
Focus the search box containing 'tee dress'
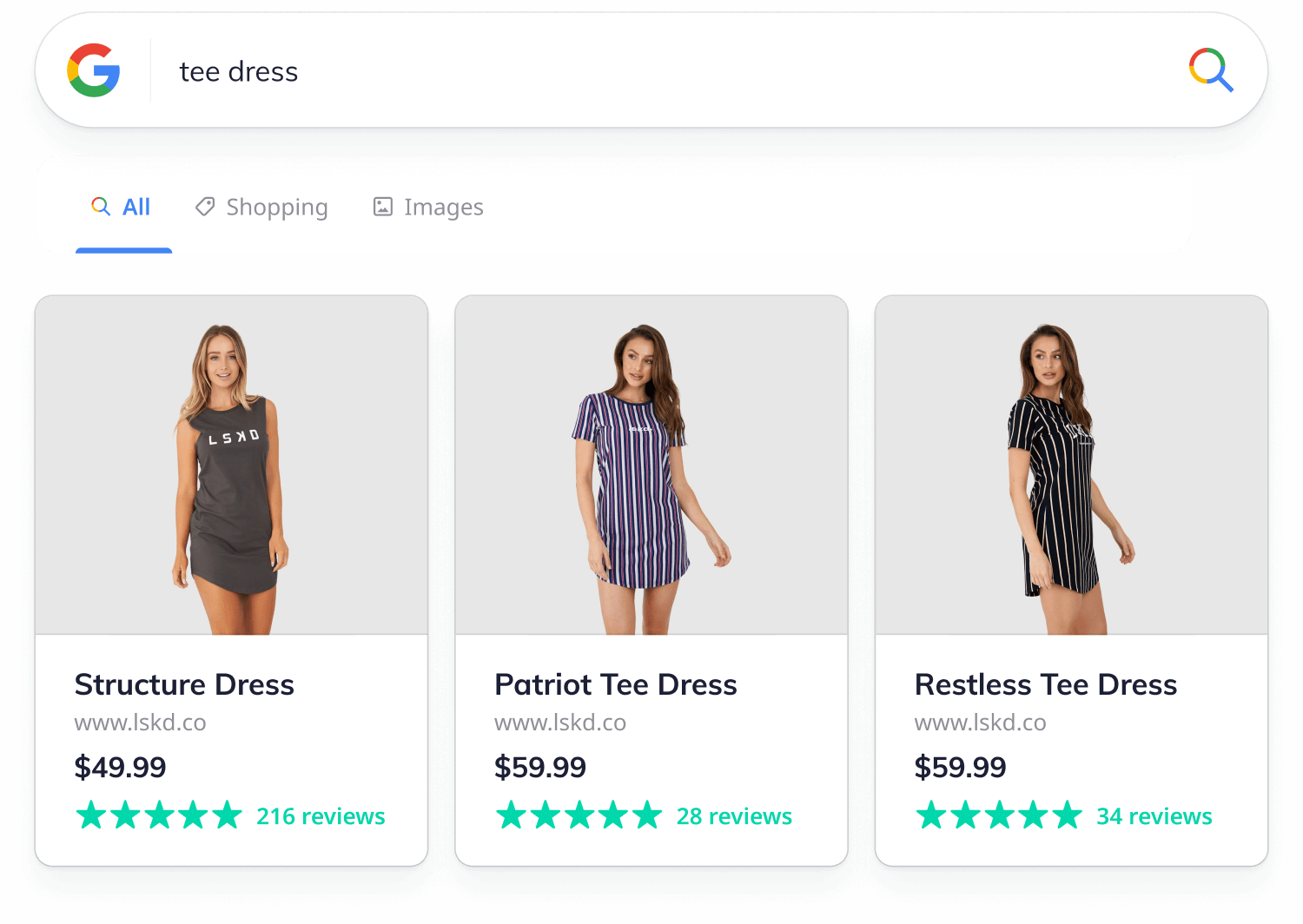click(651, 70)
